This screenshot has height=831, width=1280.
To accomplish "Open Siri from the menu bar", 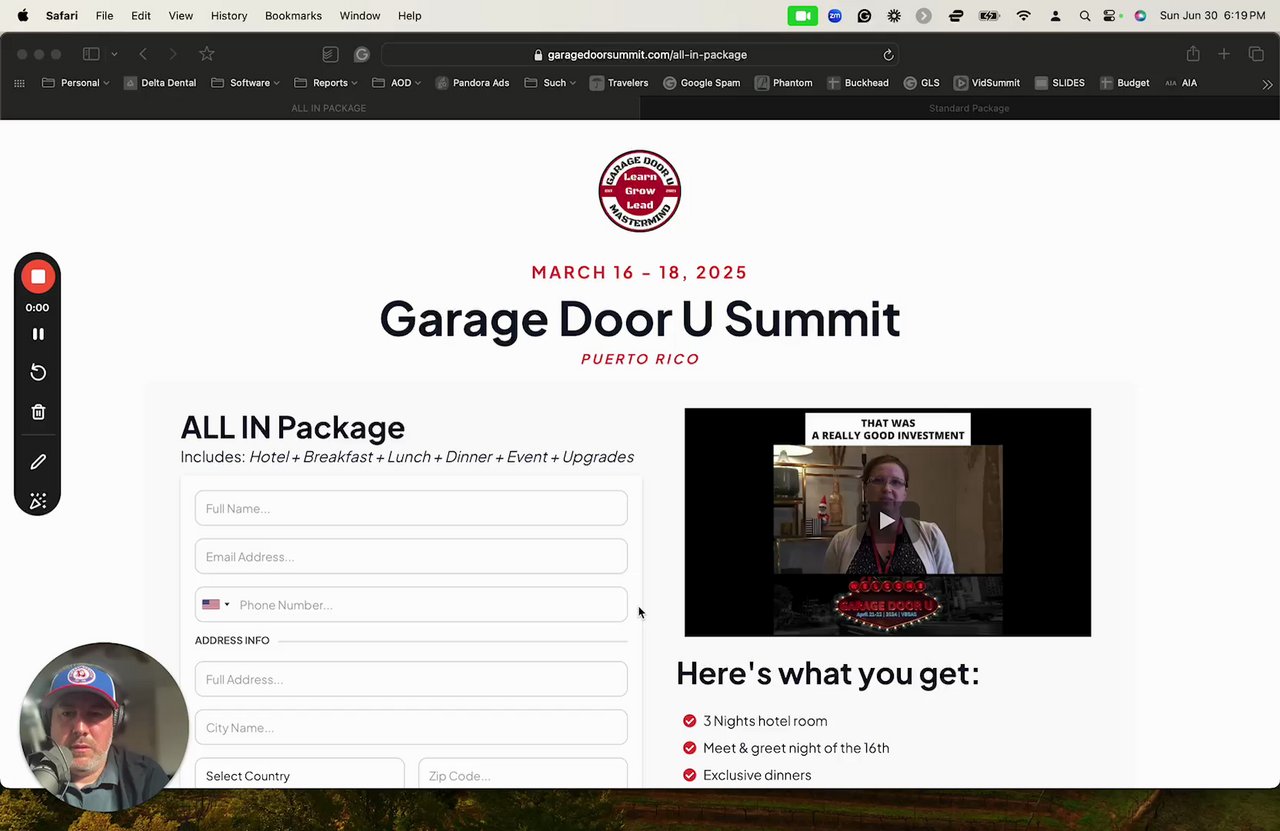I will pyautogui.click(x=1140, y=16).
